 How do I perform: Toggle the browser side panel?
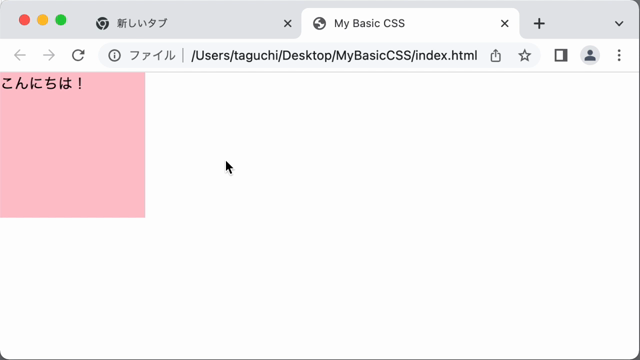pos(561,55)
